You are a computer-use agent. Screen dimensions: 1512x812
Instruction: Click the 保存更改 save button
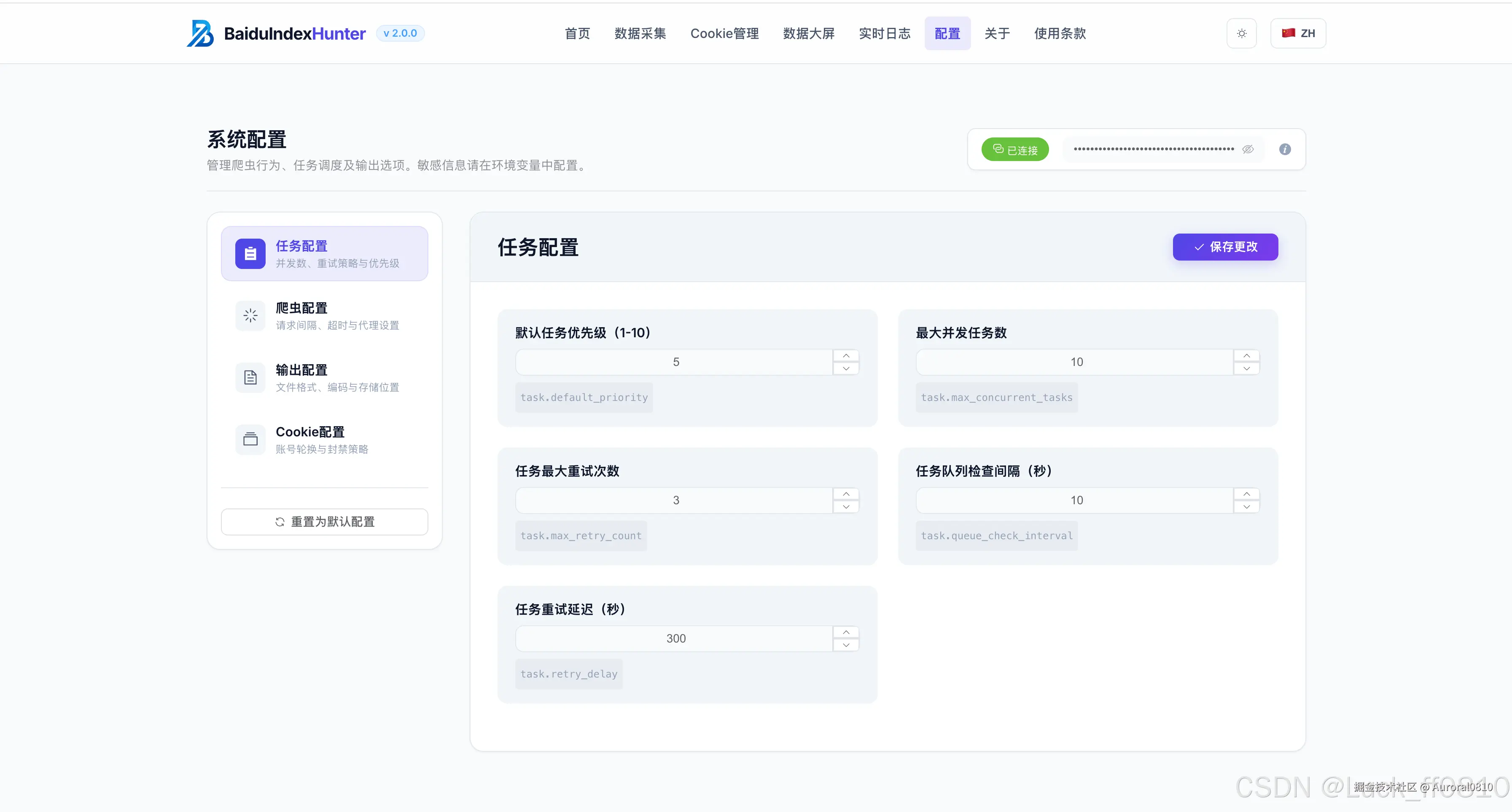(x=1225, y=247)
